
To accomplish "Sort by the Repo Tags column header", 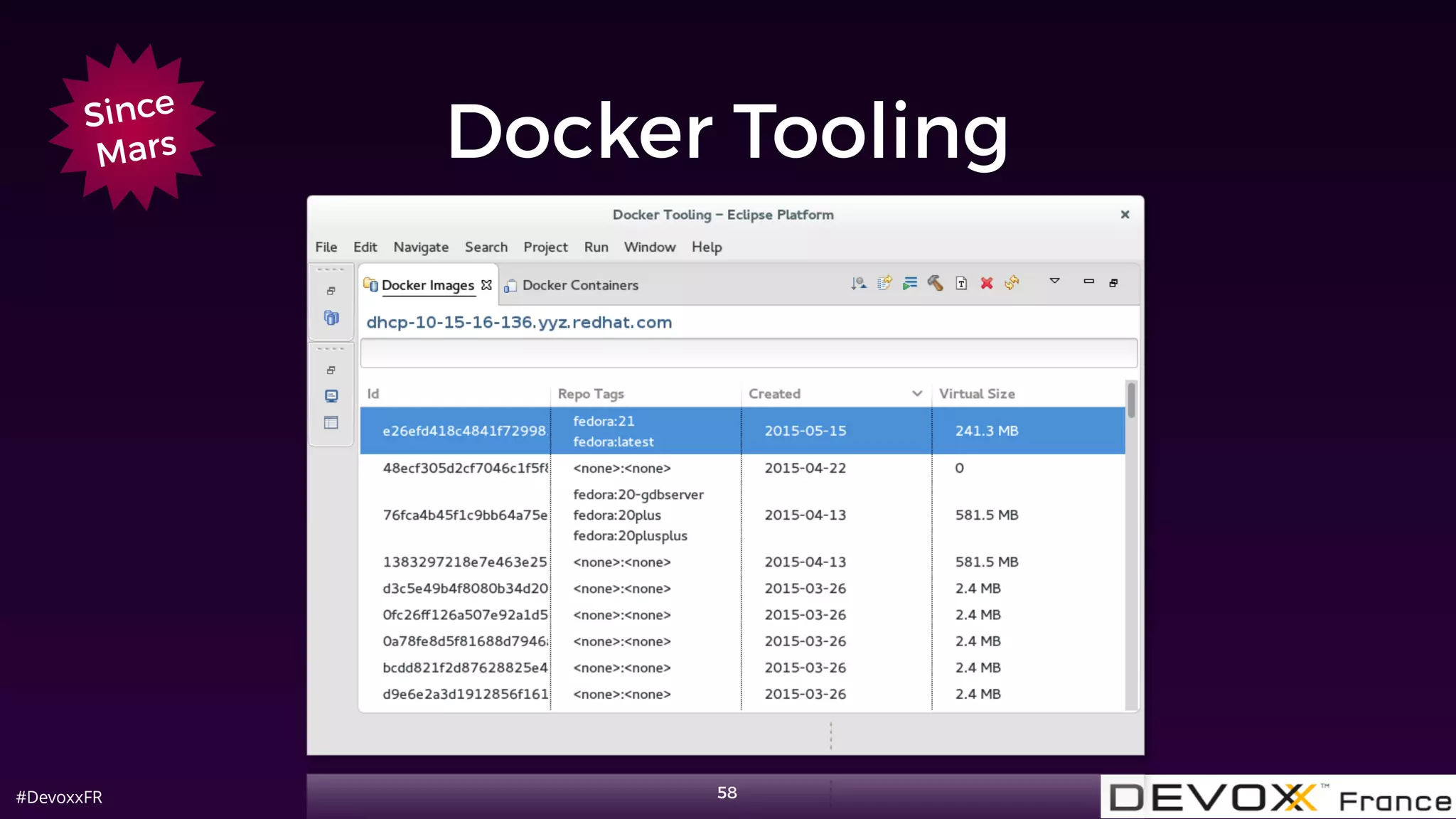I will point(646,393).
